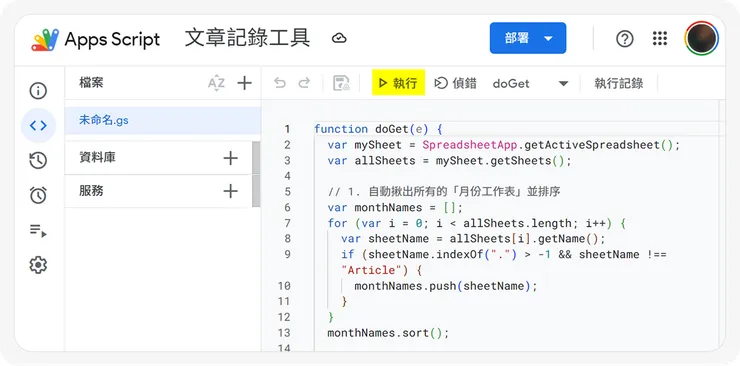
Task: Click the cloud saved status icon
Action: point(339,38)
